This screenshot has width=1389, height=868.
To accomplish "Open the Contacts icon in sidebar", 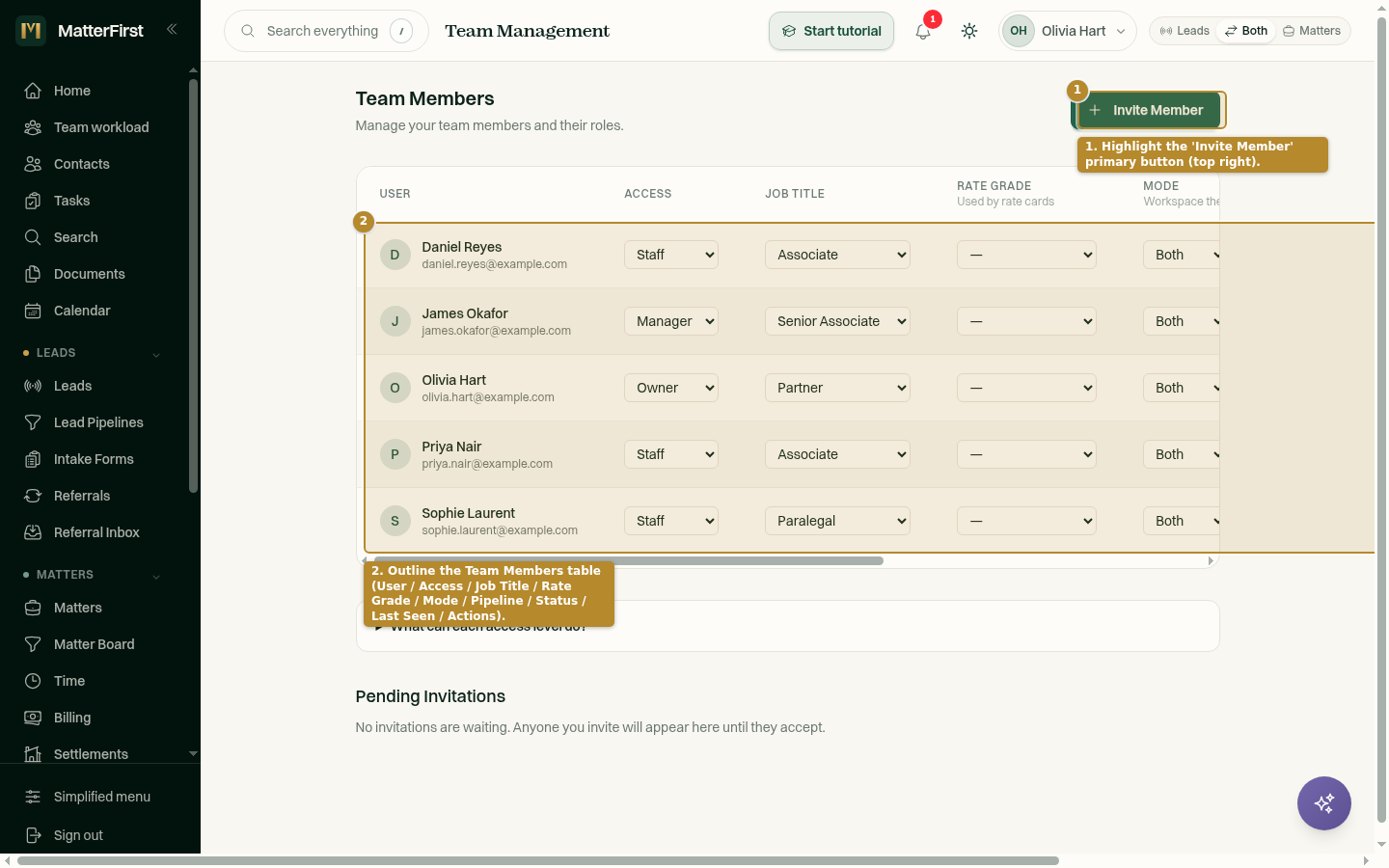I will point(33,164).
